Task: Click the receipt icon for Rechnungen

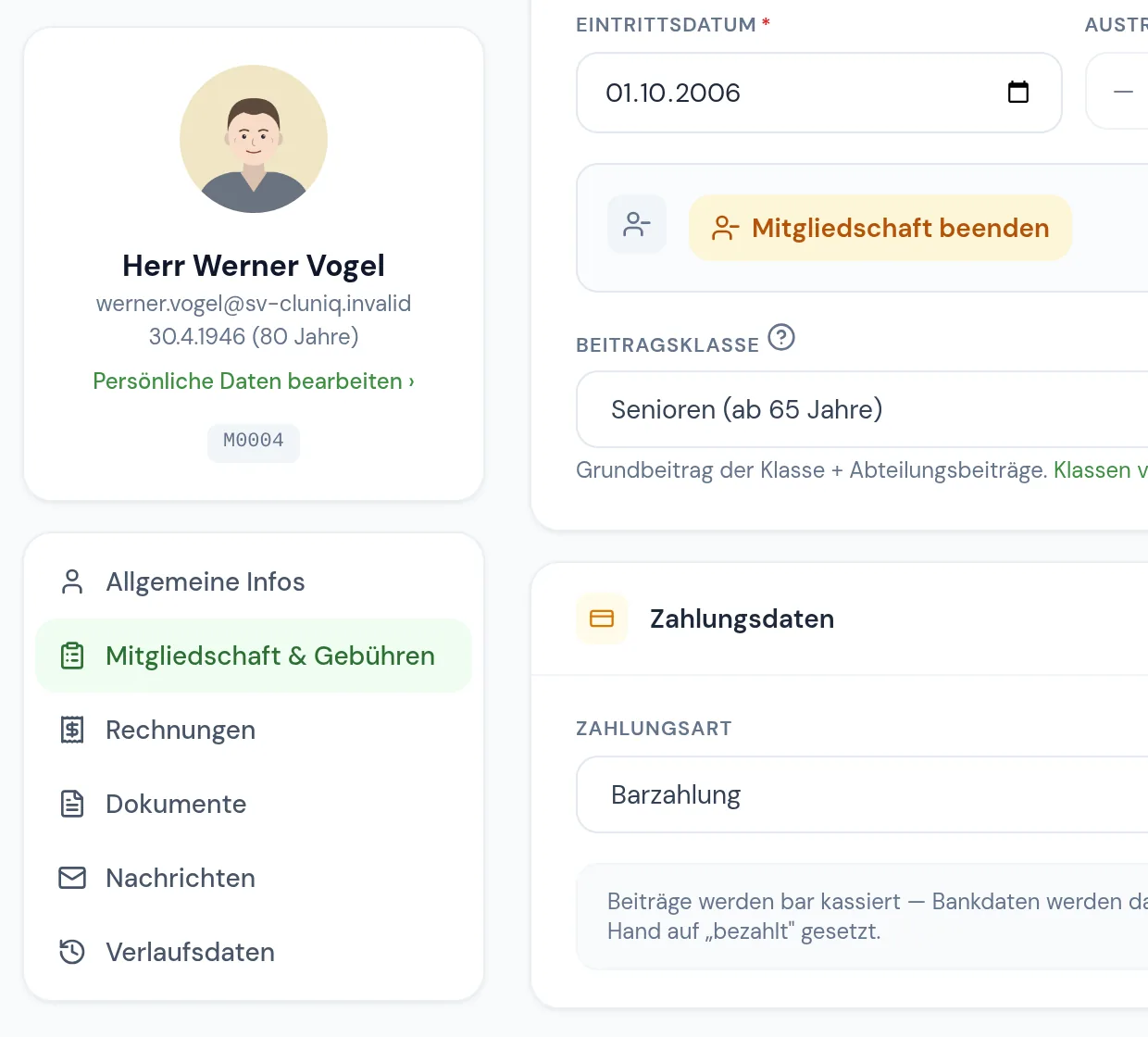Action: pos(72,730)
